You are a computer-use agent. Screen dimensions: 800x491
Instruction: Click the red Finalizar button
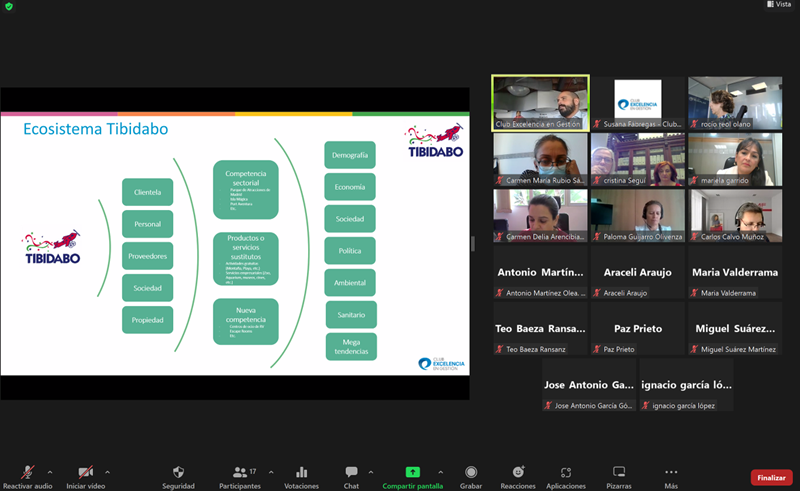pos(771,478)
